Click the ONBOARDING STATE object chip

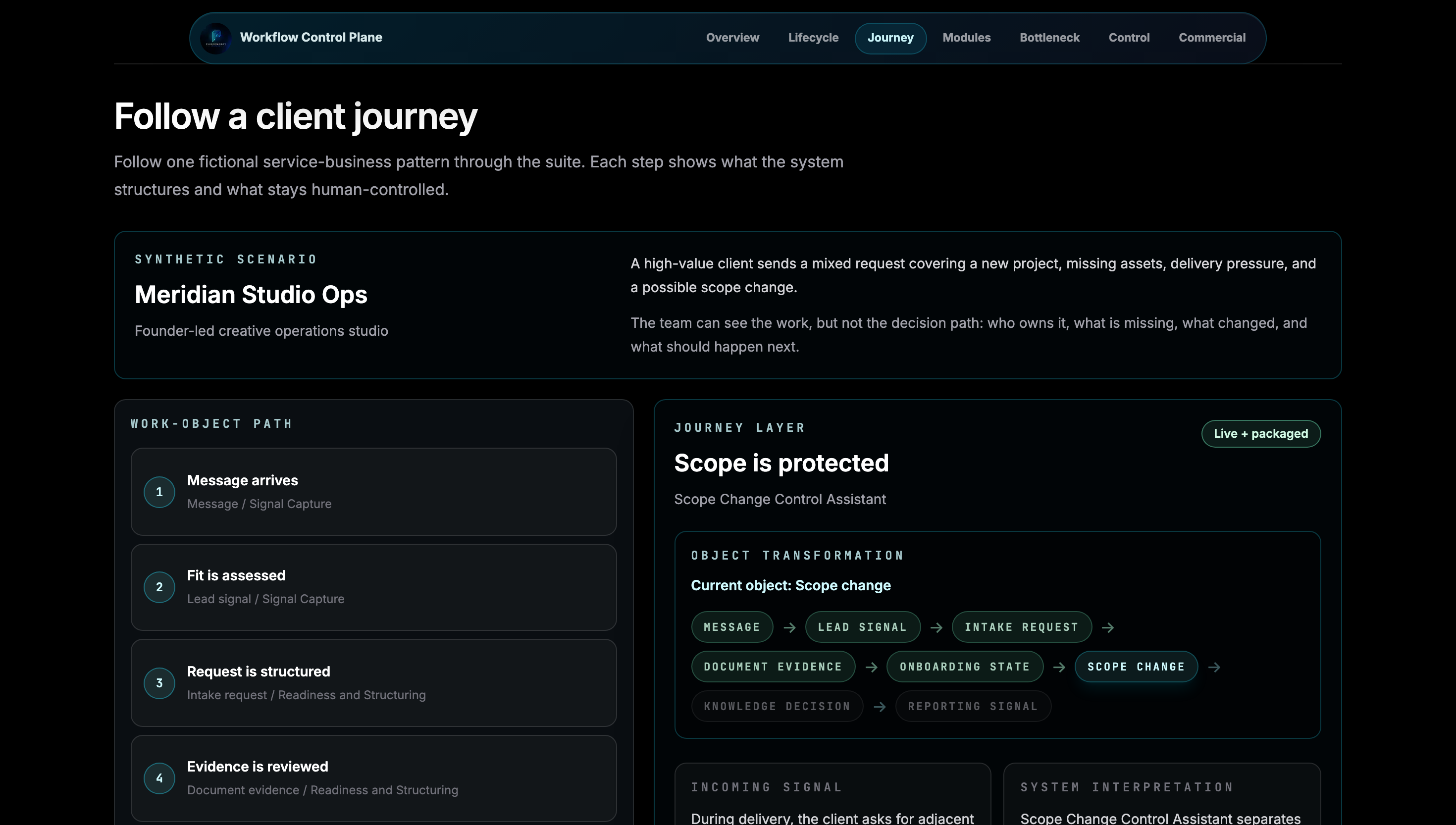tap(964, 667)
